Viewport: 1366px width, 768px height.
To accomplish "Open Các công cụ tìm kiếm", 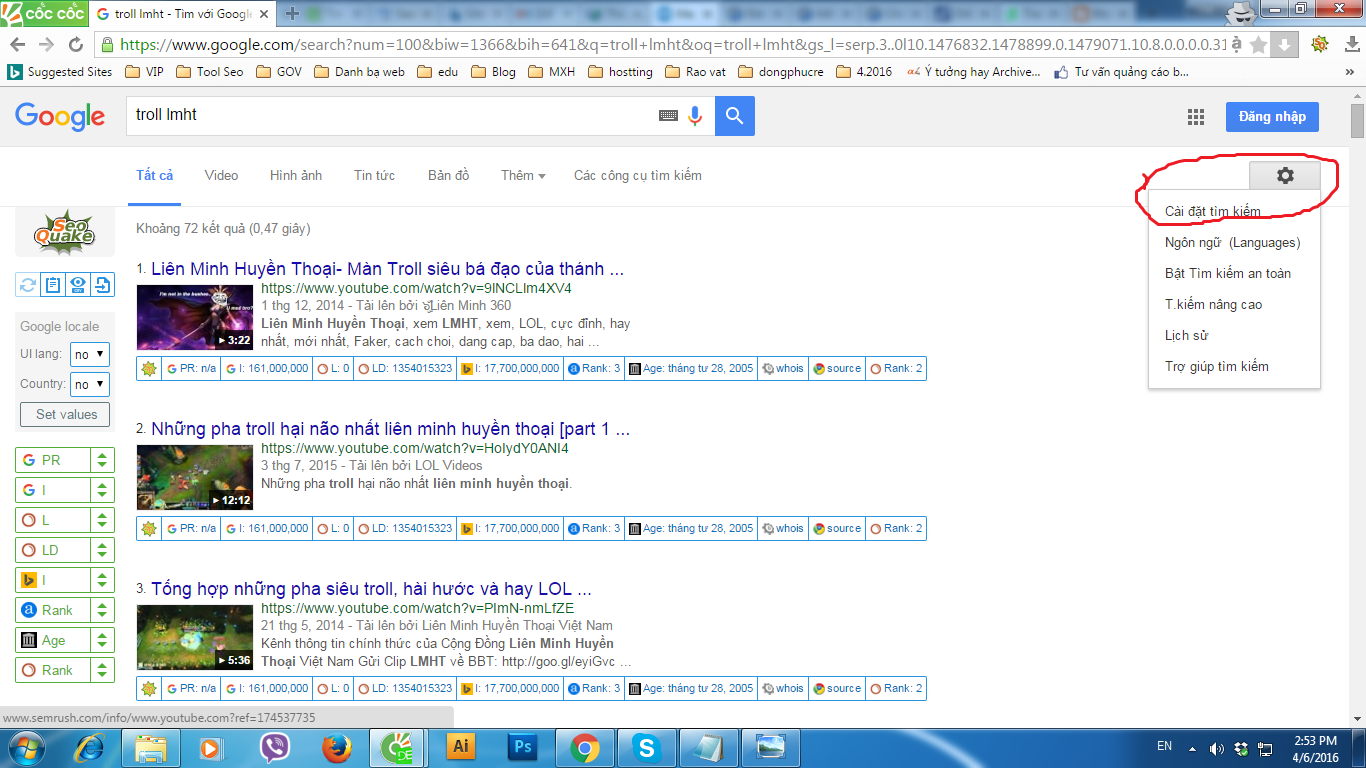I will point(638,175).
